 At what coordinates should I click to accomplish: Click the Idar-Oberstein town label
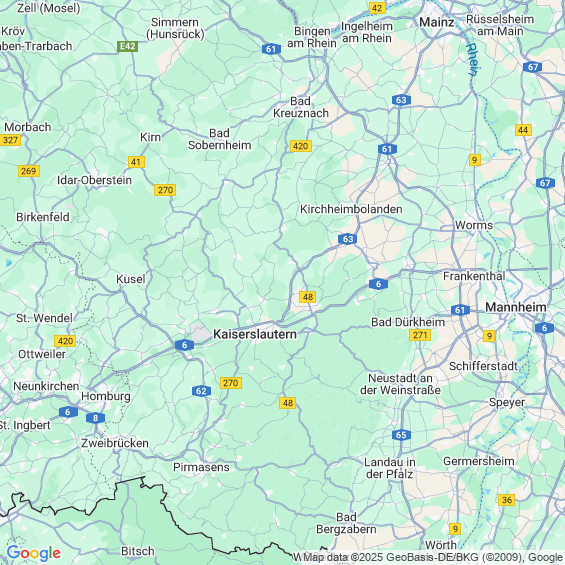[x=94, y=180]
